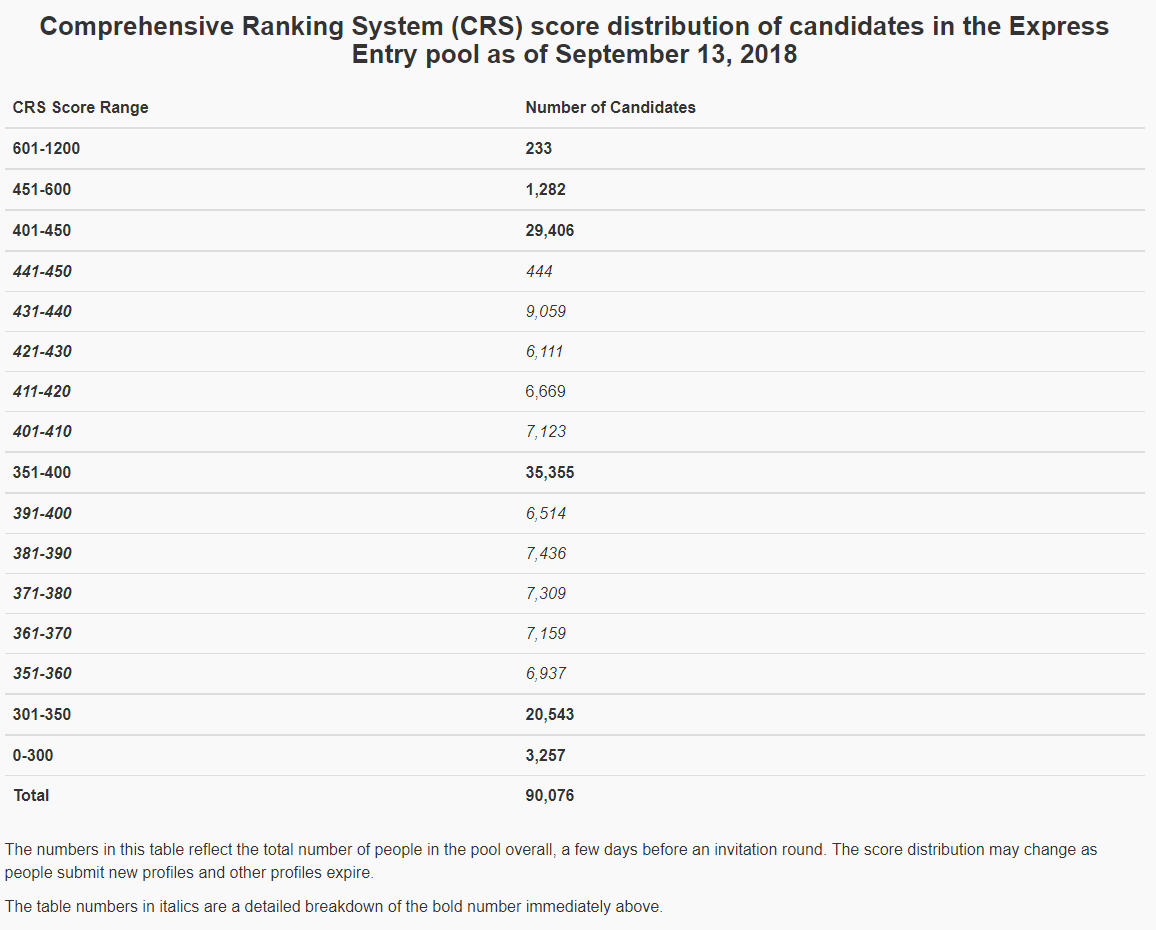Screen dimensions: 1156x930
Task: Select the 401-410 score range cell
Action: point(42,431)
